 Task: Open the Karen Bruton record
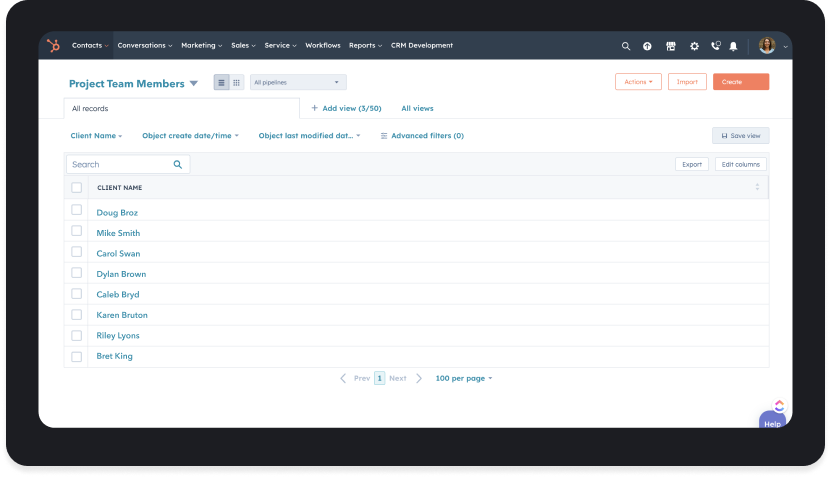(x=122, y=315)
